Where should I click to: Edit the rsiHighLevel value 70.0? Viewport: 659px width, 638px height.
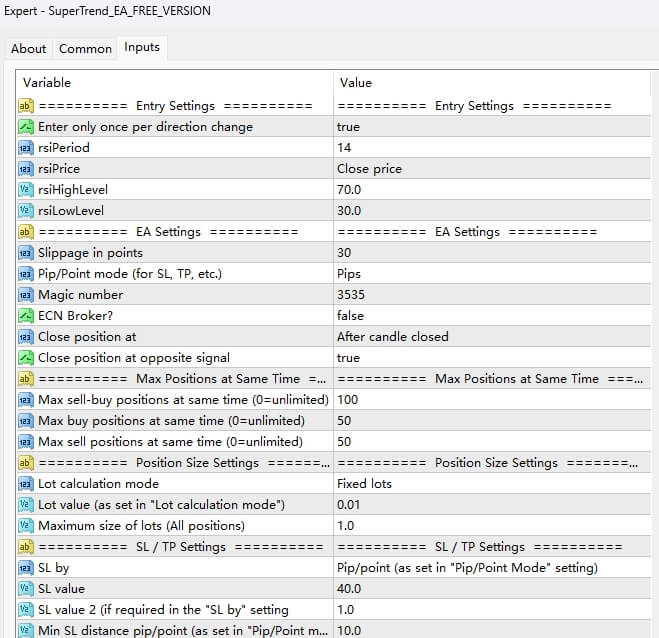coord(492,190)
